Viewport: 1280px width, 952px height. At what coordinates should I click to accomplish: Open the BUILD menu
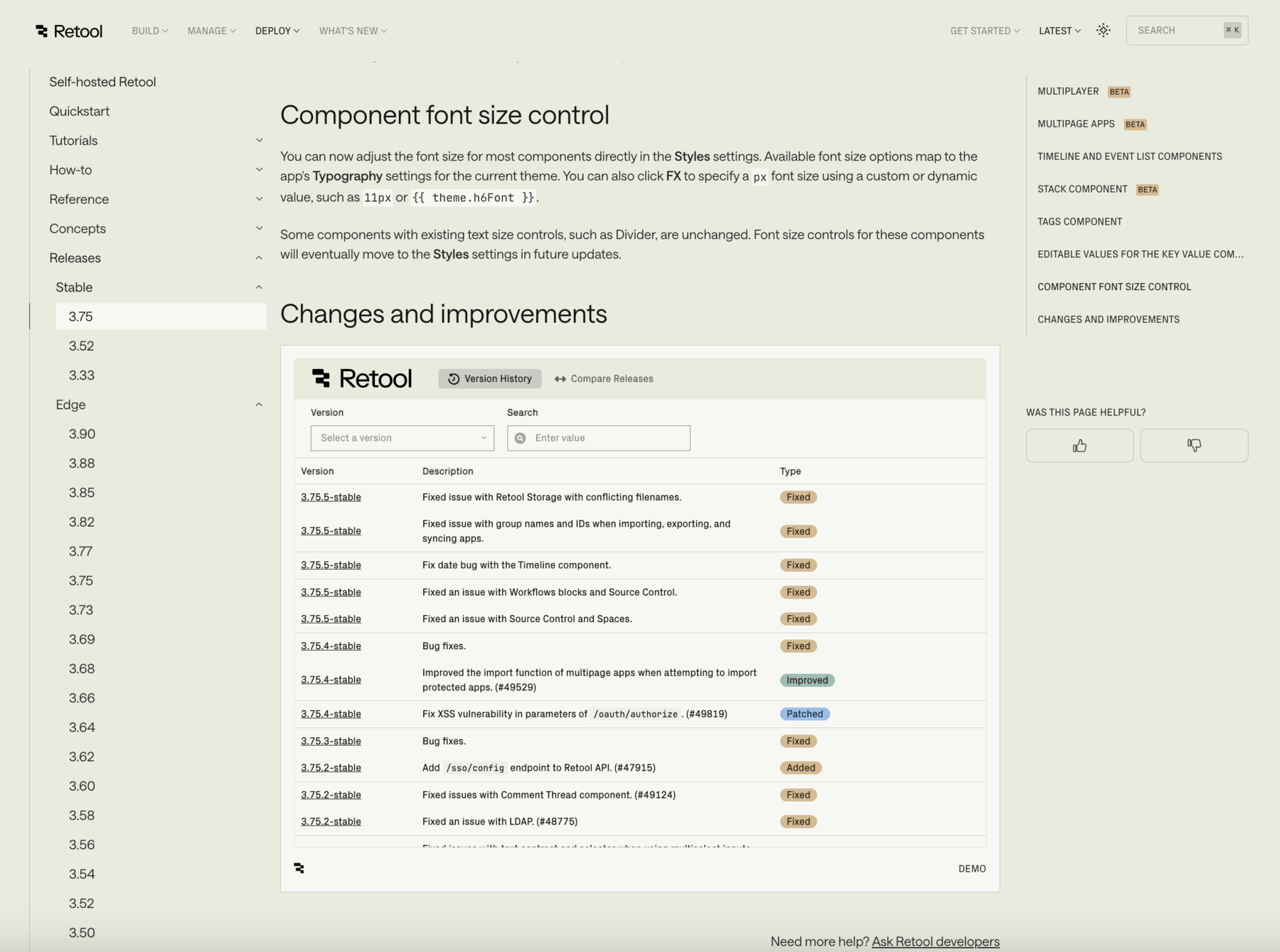click(150, 31)
